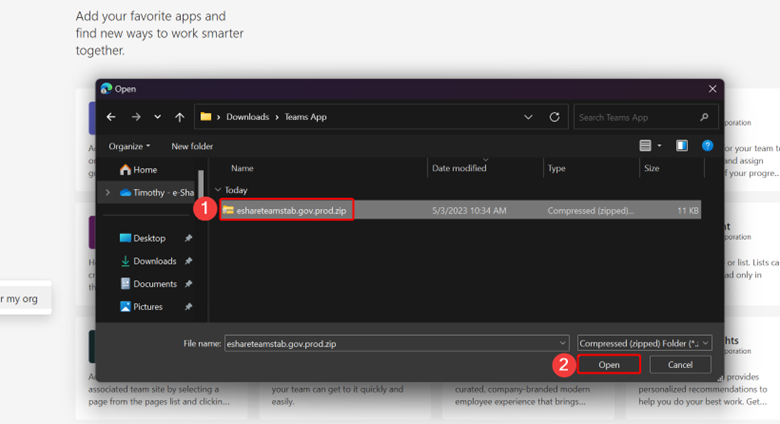780x424 pixels.
Task: Select Home in the navigation pane
Action: (x=138, y=170)
